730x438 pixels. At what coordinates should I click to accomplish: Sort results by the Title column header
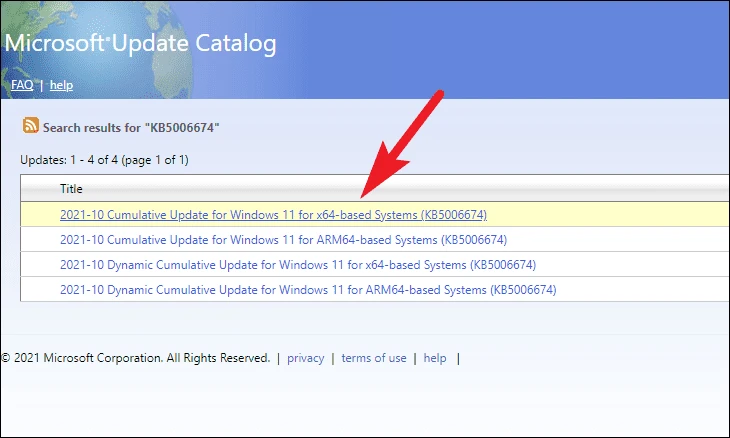(x=71, y=189)
